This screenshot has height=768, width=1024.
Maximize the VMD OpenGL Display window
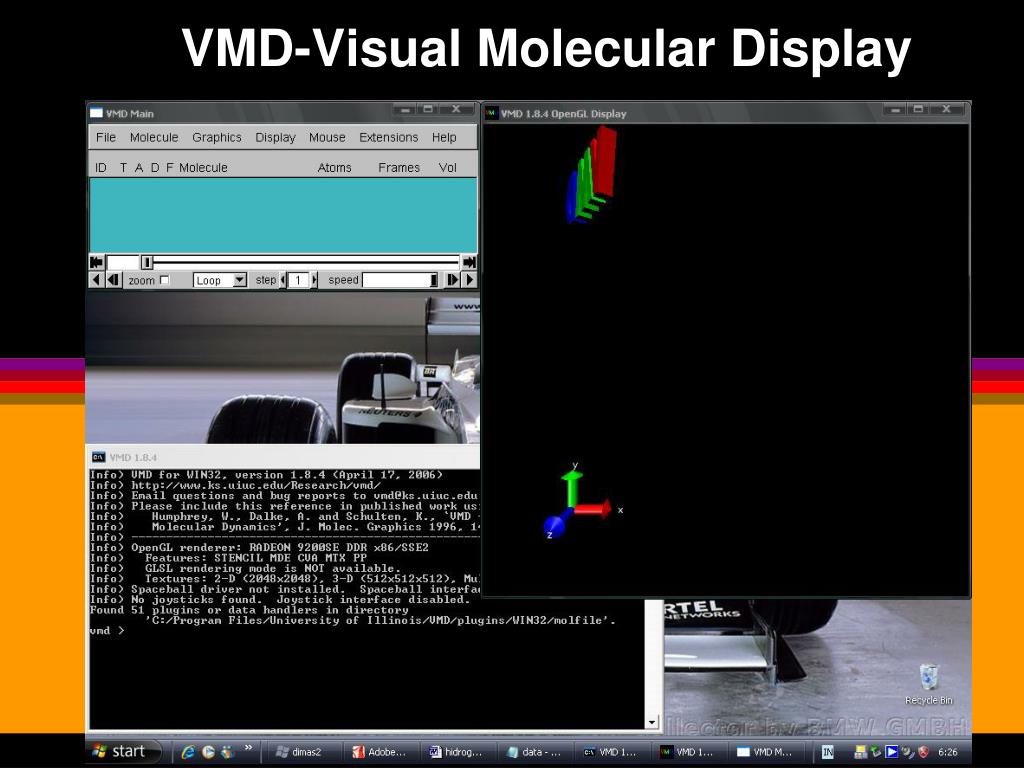918,110
